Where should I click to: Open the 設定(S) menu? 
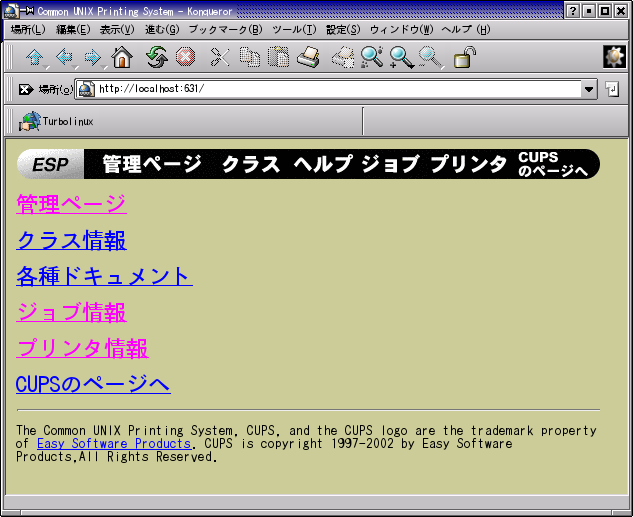click(x=343, y=29)
